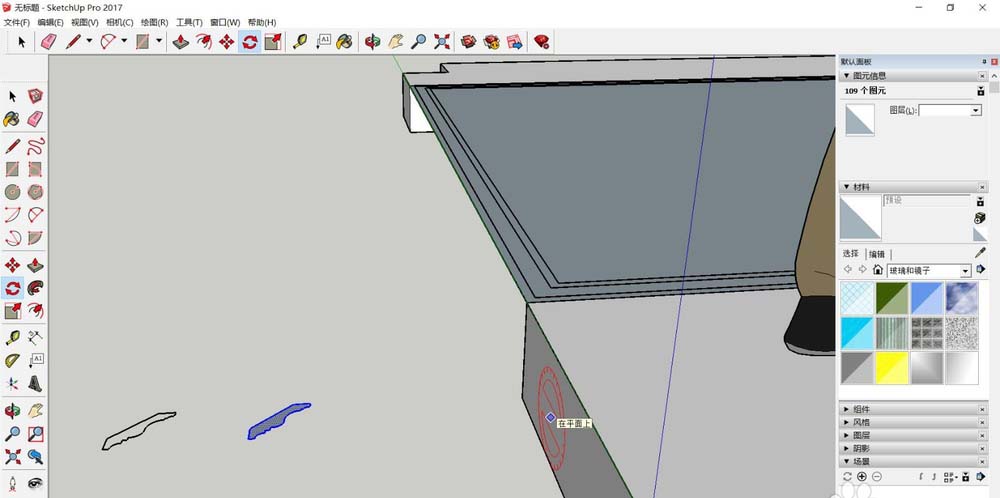
Task: Switch to the 编辑 tab in materials
Action: coord(876,254)
